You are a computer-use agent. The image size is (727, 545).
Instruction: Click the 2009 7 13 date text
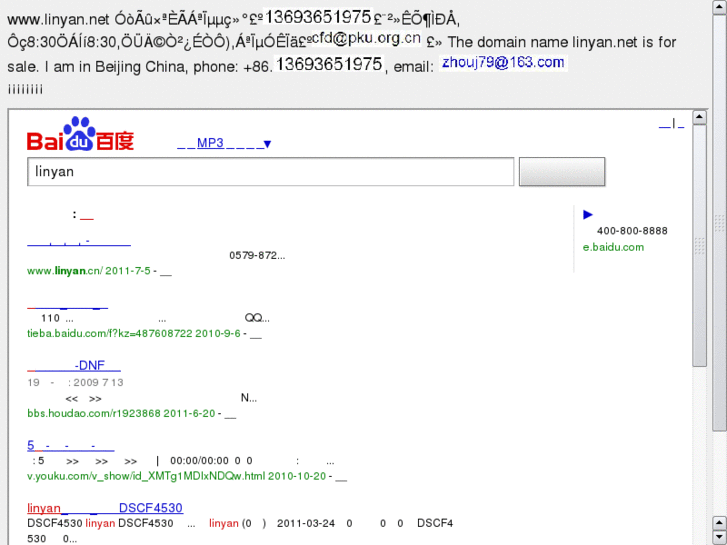point(98,383)
